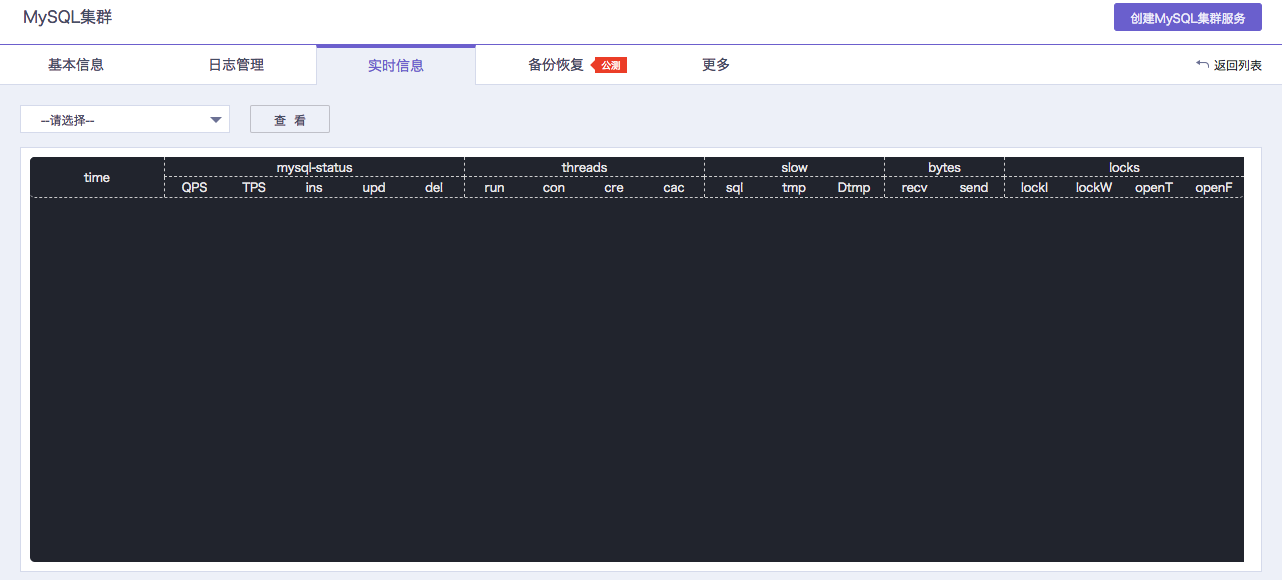Switch to the 基本信息 tab
The image size is (1282, 580).
76,65
